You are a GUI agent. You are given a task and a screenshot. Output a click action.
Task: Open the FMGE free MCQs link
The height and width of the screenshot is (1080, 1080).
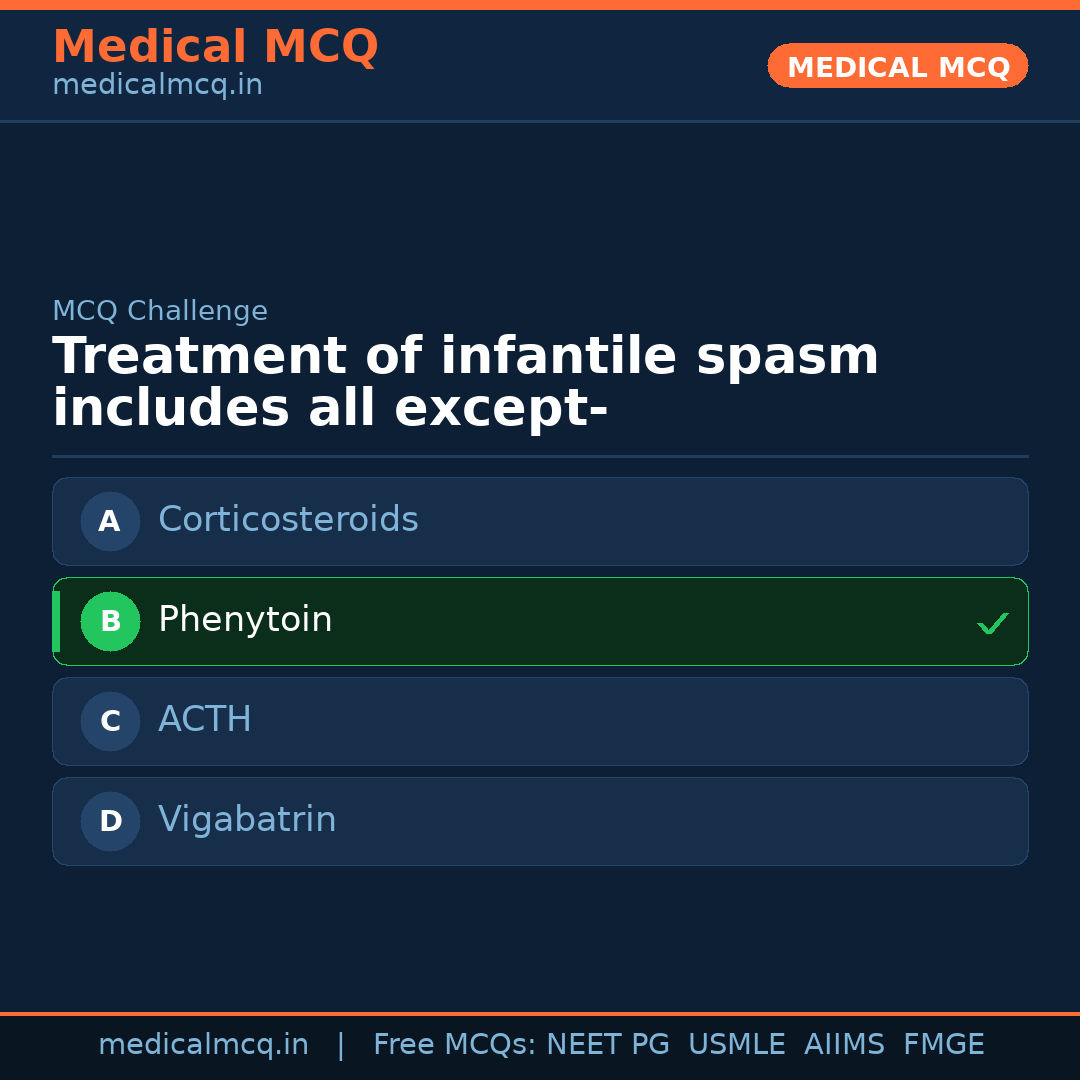click(943, 1044)
